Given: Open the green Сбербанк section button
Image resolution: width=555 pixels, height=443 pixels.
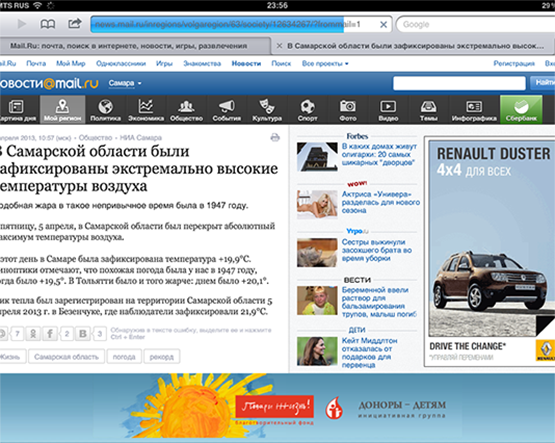Looking at the screenshot, I should [521, 110].
